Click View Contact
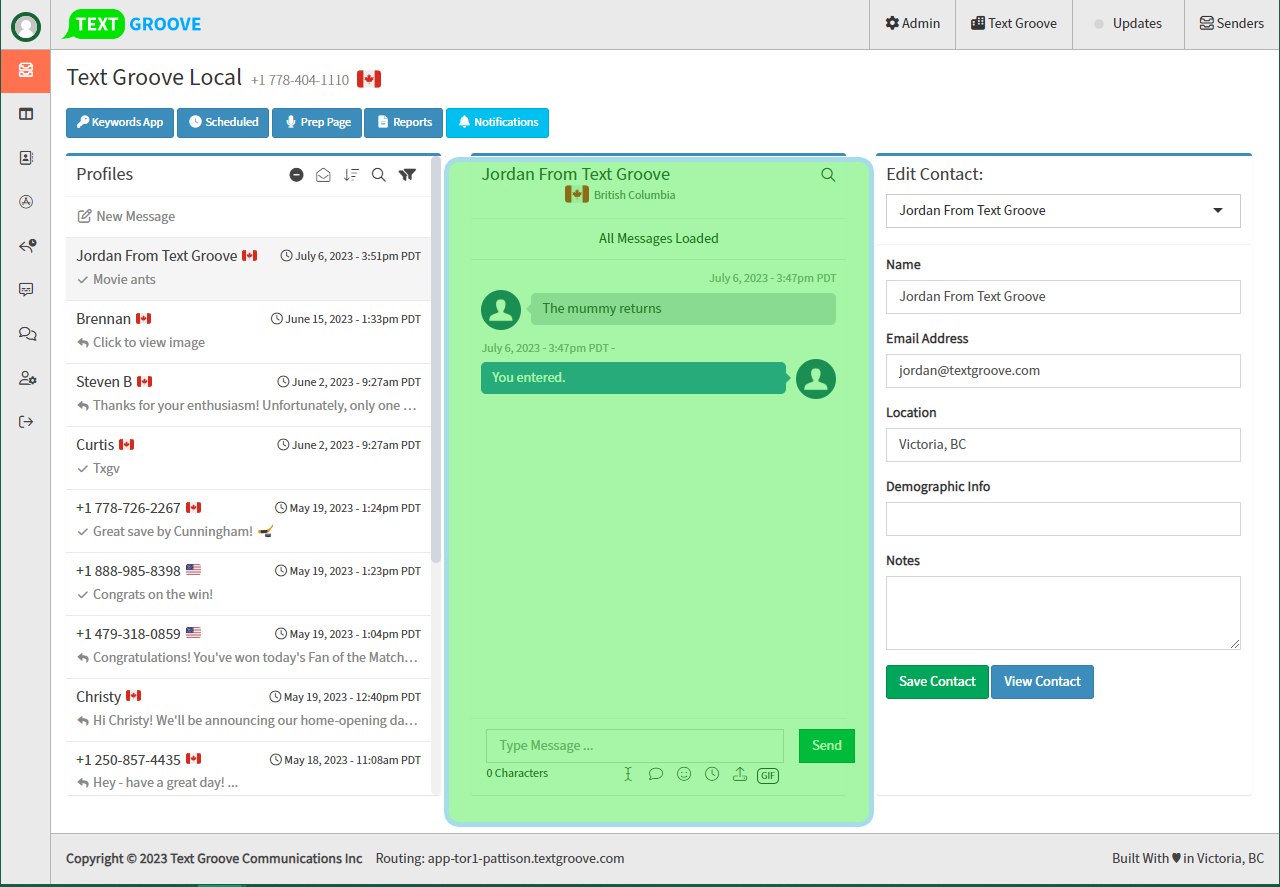 (1042, 682)
